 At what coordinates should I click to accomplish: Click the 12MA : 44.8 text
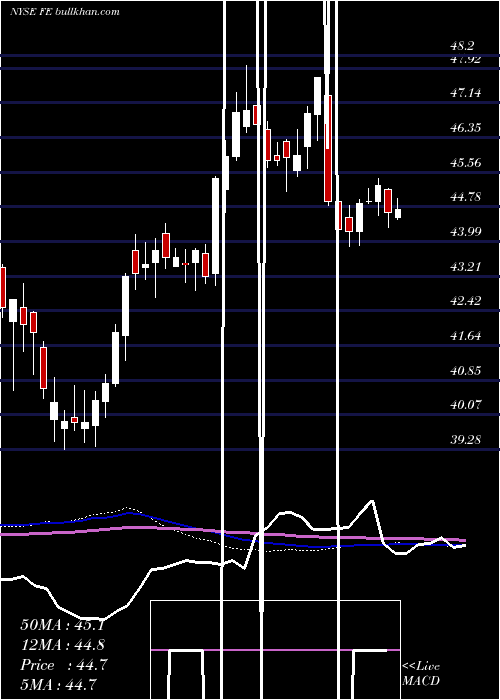[x=63, y=645]
